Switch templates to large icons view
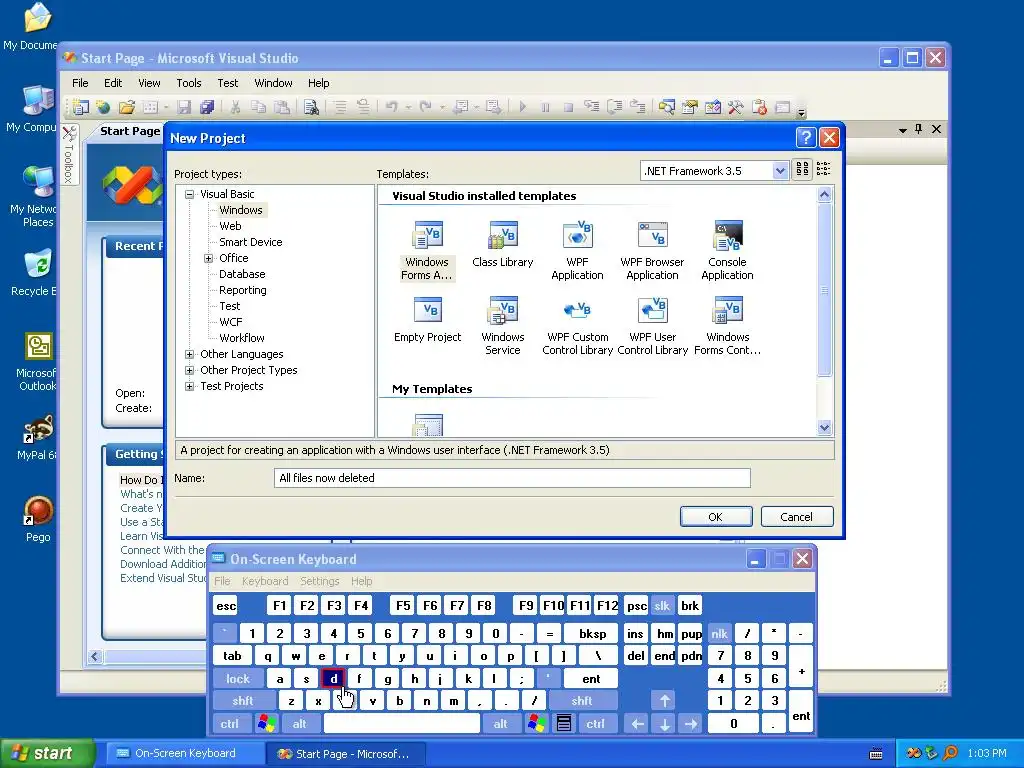The image size is (1024, 768). pos(802,170)
